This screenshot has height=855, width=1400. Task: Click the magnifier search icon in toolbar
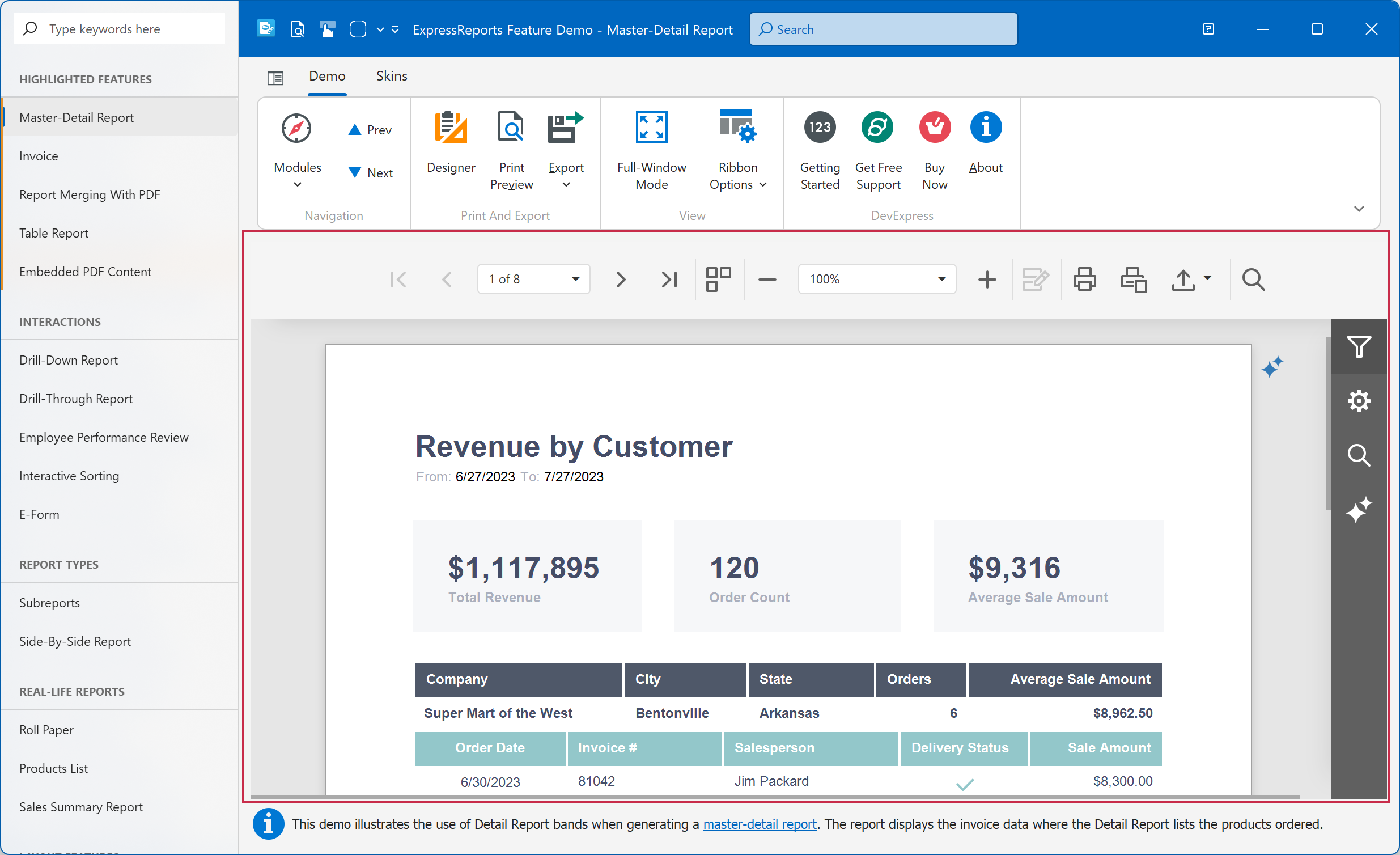coord(1253,279)
